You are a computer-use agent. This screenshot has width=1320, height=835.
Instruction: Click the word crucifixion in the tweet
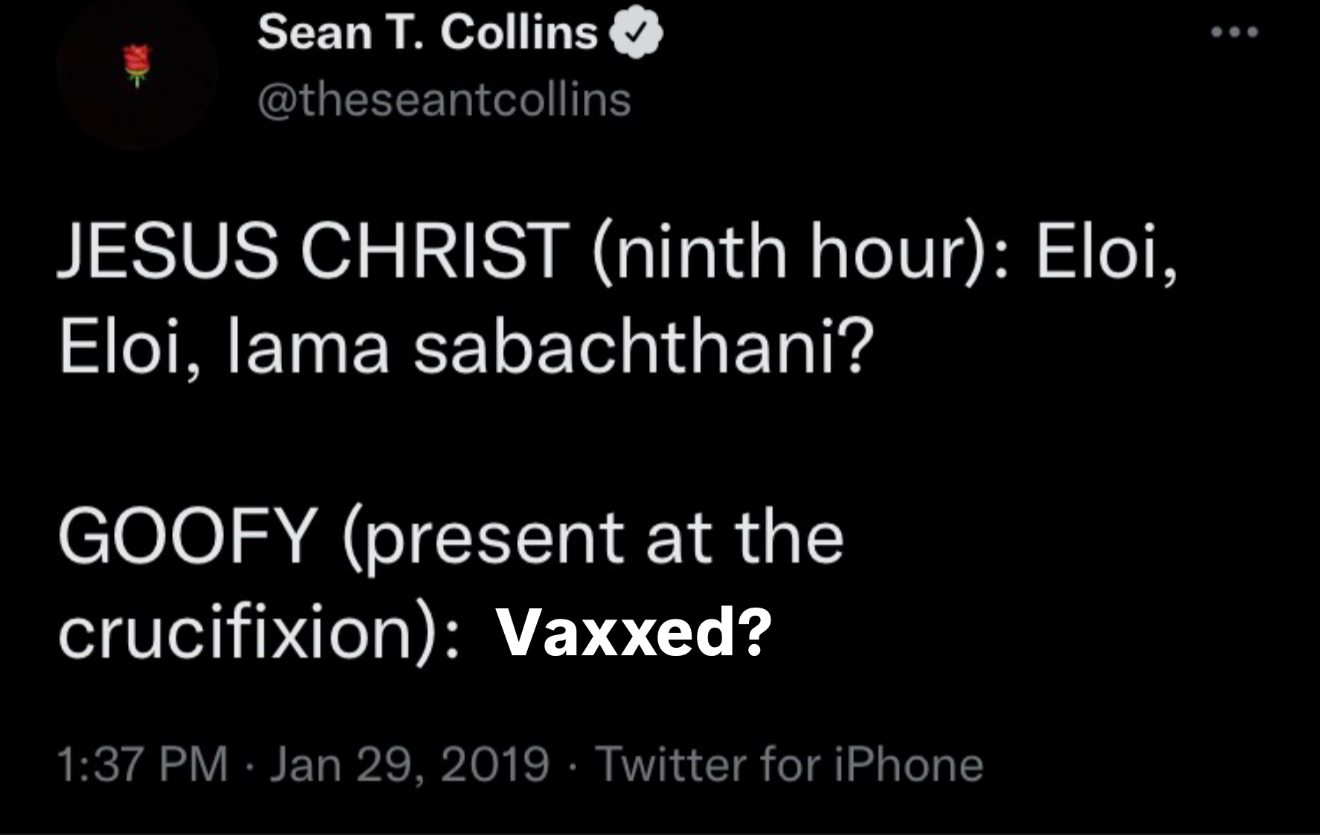click(242, 634)
